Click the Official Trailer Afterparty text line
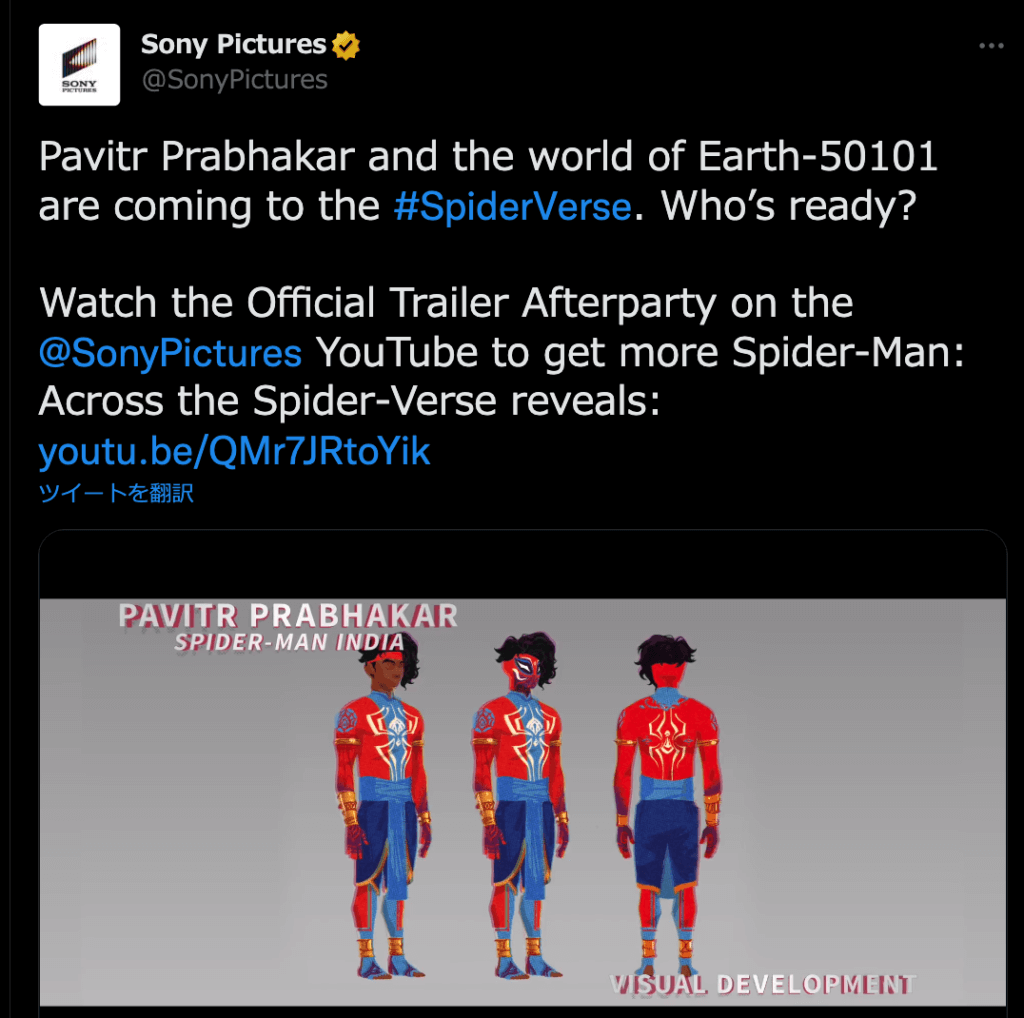Viewport: 1024px width, 1018px height. (x=446, y=303)
